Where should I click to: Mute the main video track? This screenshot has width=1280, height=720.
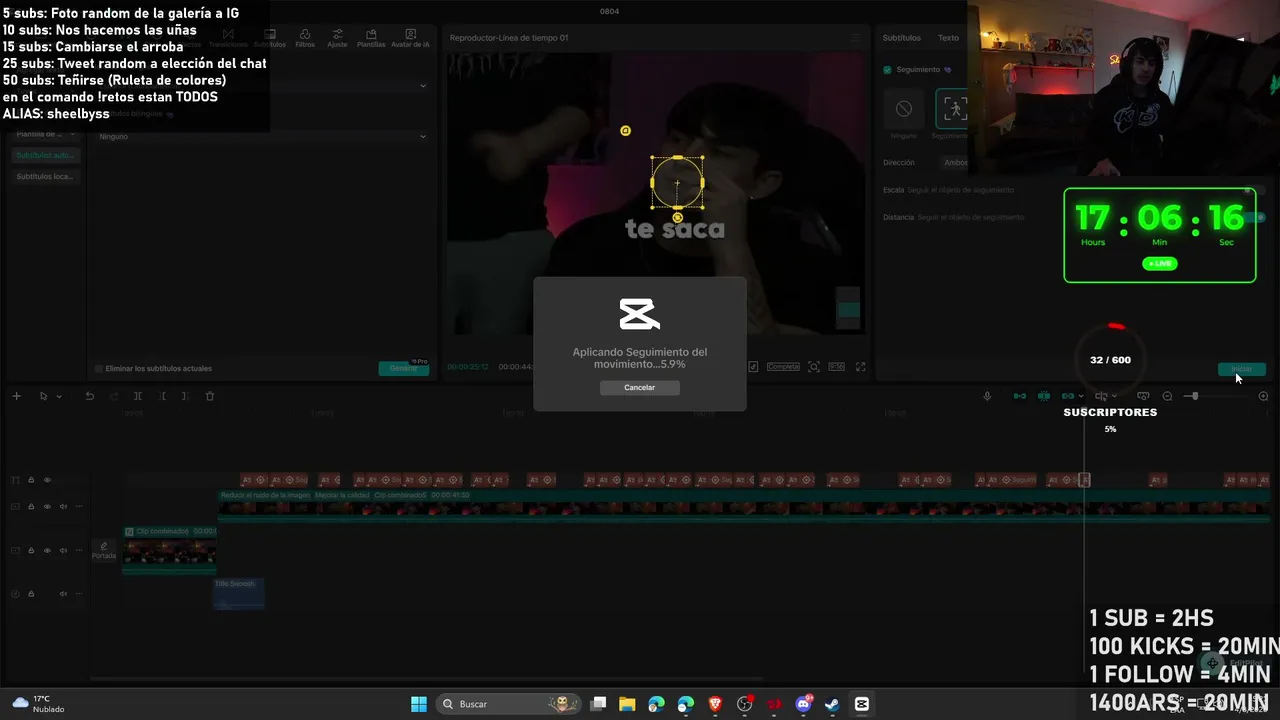coord(63,507)
